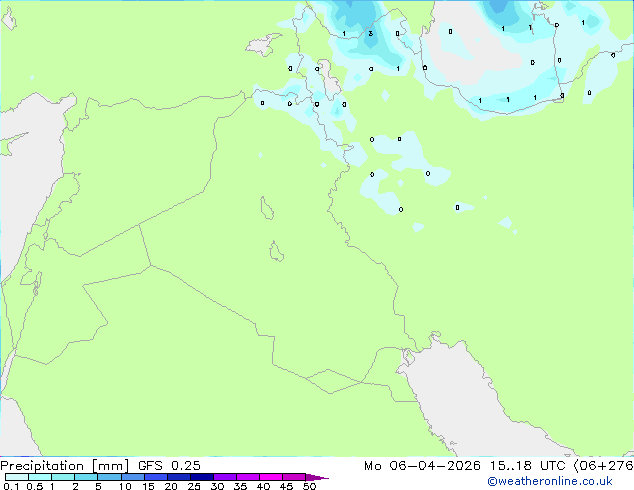Click the legend value '0.5'
The height and width of the screenshot is (490, 634).
click(x=35, y=486)
